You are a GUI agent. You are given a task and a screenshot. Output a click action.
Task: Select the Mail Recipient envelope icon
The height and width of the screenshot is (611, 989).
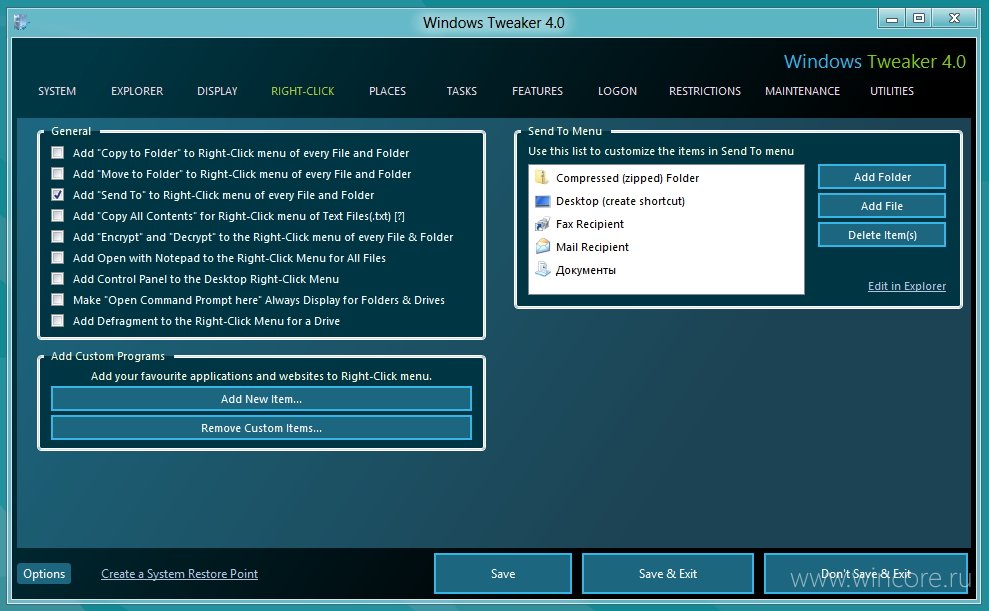tap(542, 247)
